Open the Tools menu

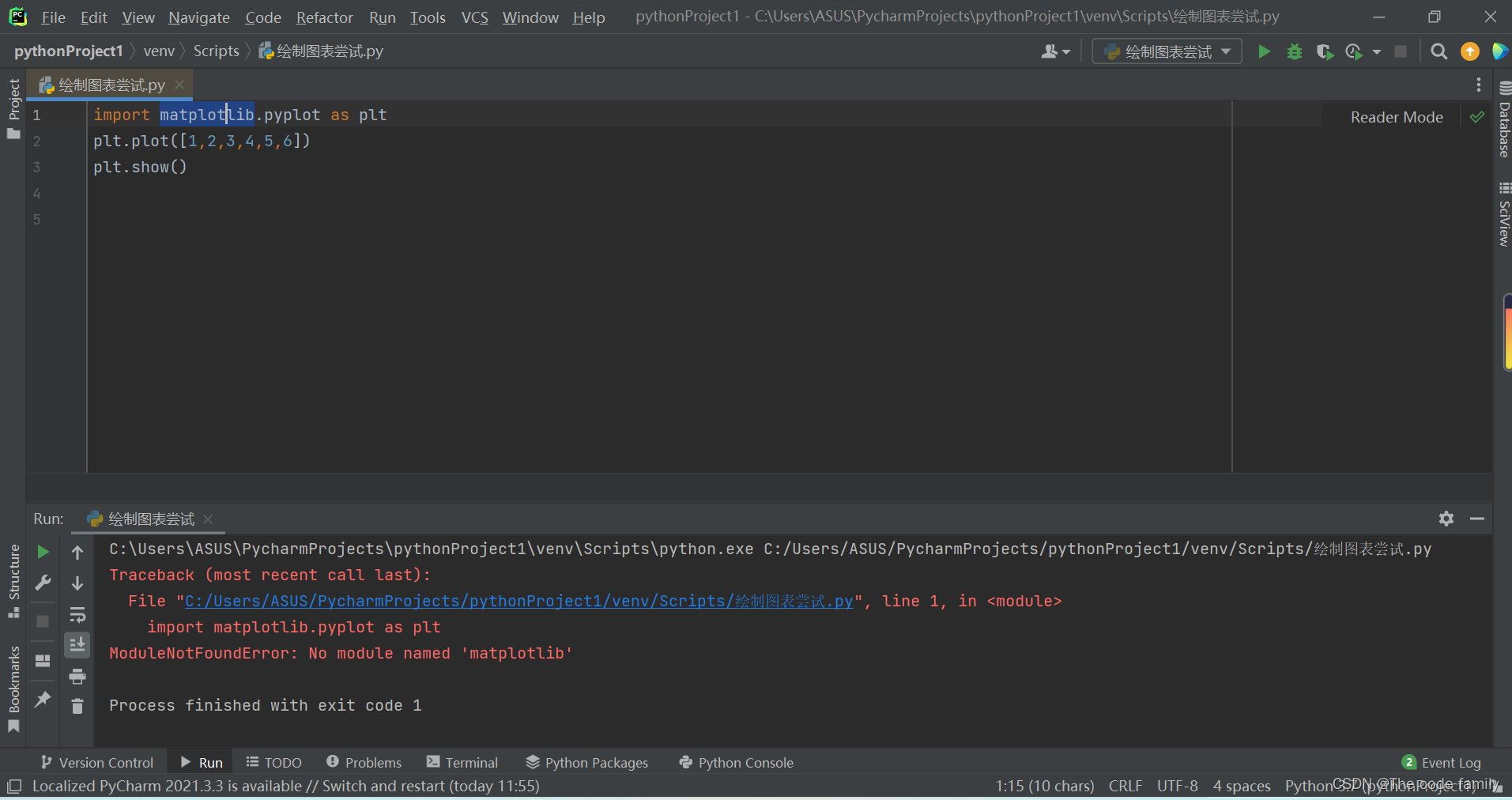click(x=428, y=17)
